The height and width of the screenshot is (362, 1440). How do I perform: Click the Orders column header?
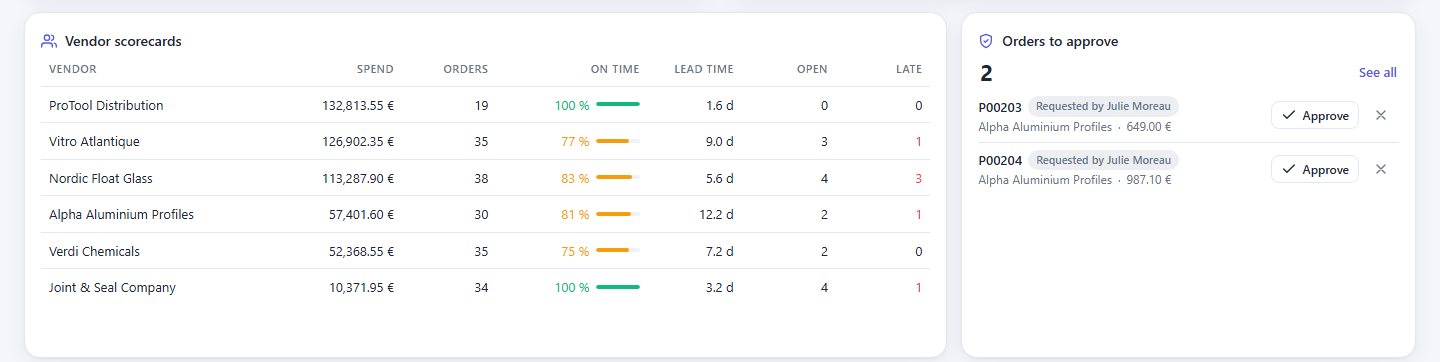(466, 69)
